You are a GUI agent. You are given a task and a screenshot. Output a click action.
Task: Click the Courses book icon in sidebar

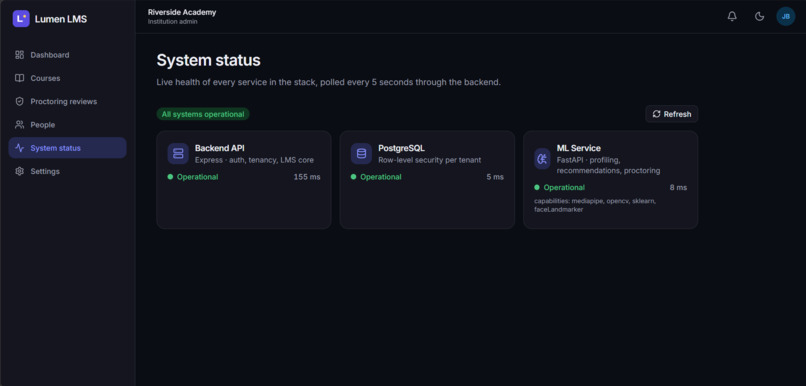(x=20, y=78)
